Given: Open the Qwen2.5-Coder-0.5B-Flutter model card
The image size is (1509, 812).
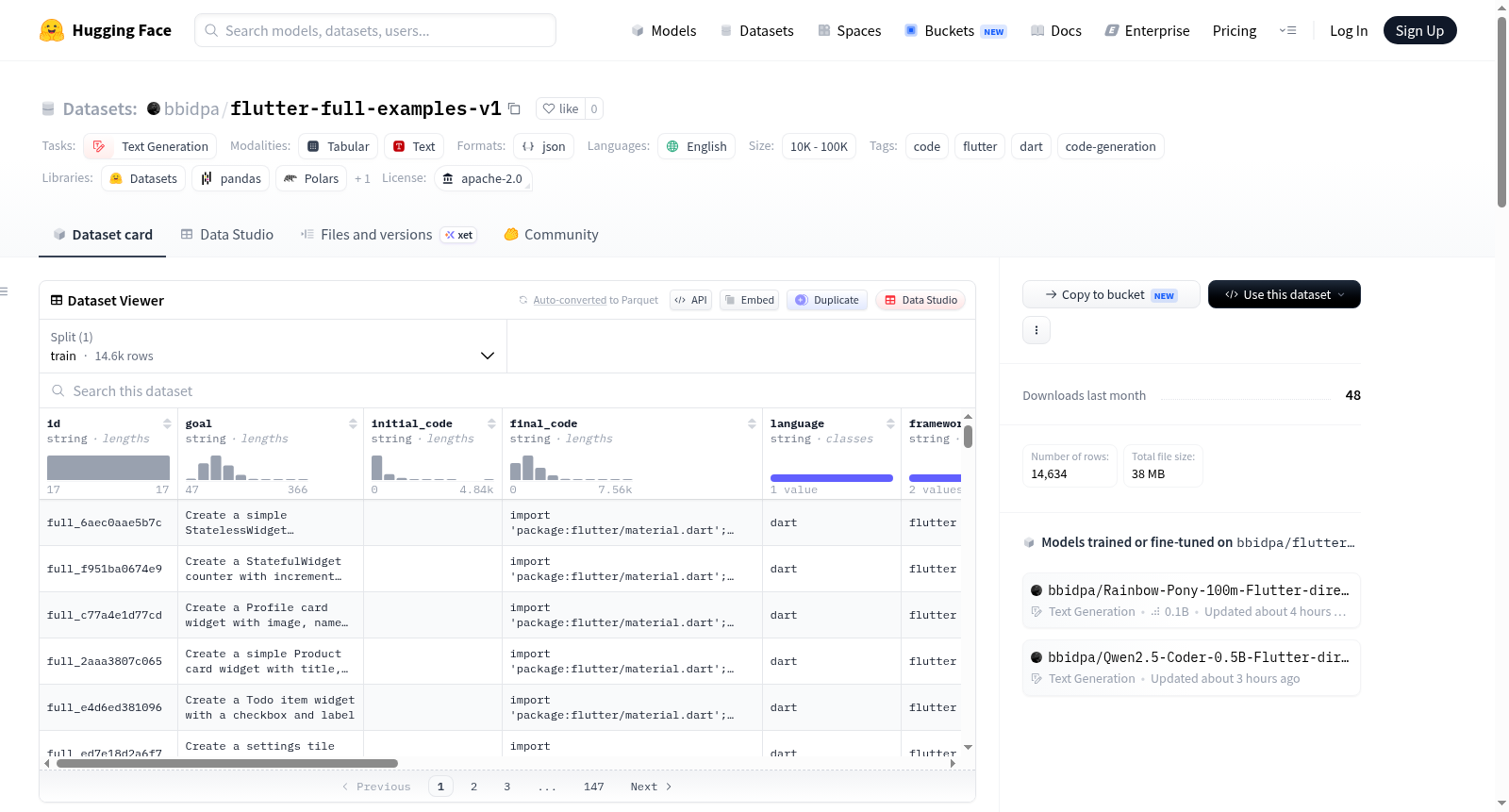Looking at the screenshot, I should (1191, 667).
